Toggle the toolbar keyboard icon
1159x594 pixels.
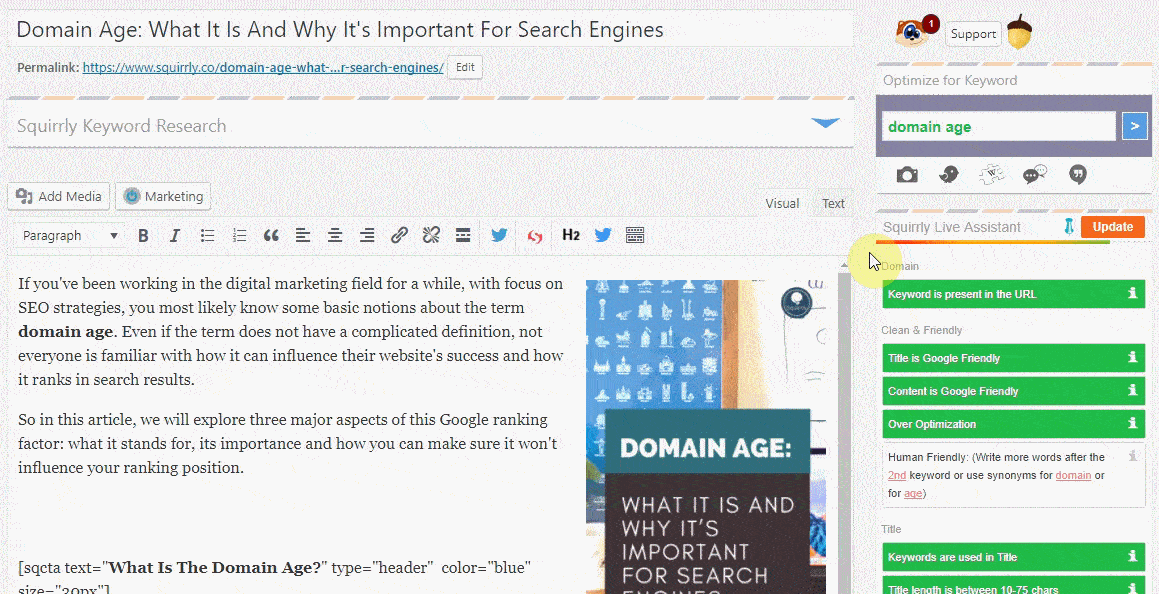[635, 236]
